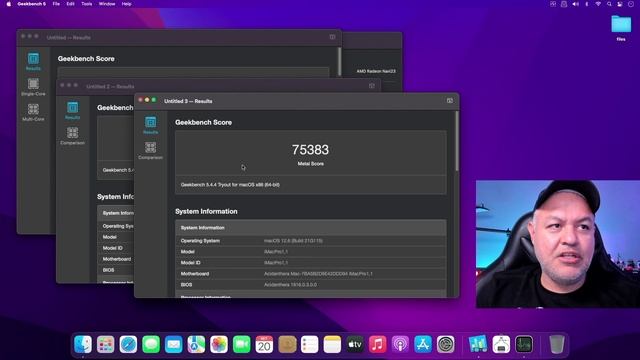Open Comparison in the Untitled 3 sidebar
The height and width of the screenshot is (360, 640).
click(150, 151)
